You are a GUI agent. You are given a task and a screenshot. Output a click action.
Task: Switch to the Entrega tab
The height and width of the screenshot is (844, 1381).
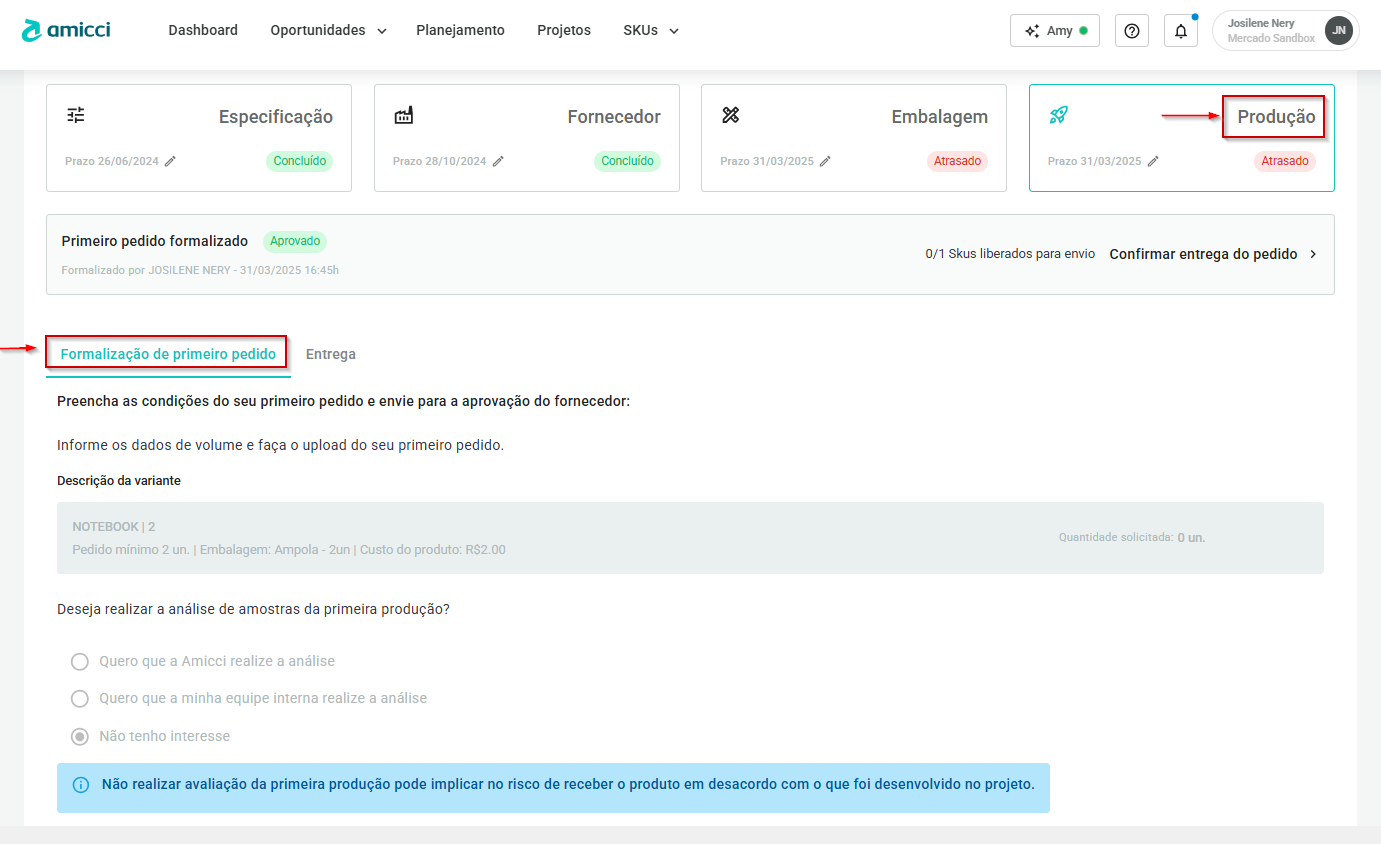point(330,354)
